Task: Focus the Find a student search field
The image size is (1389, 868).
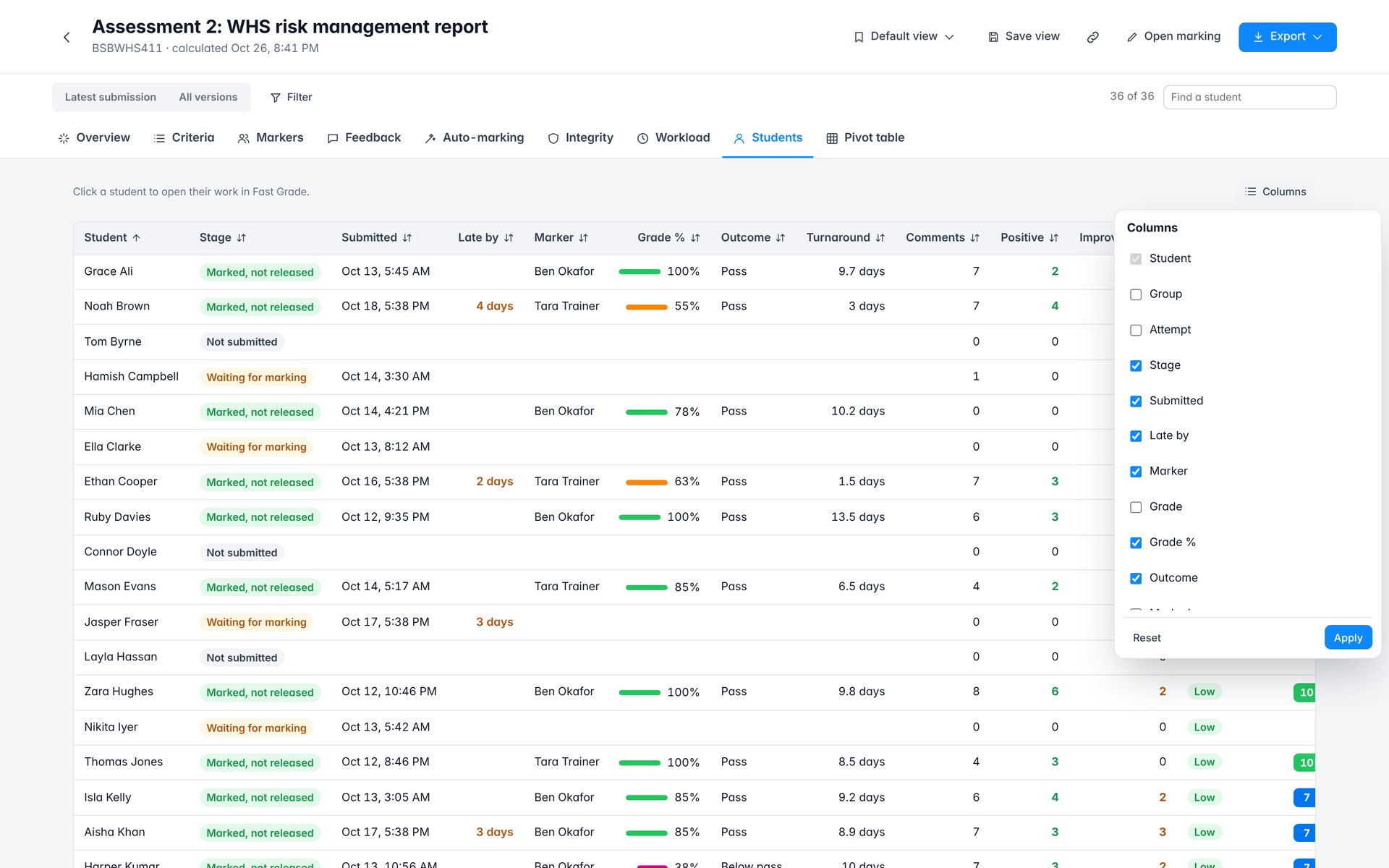Action: [1249, 97]
